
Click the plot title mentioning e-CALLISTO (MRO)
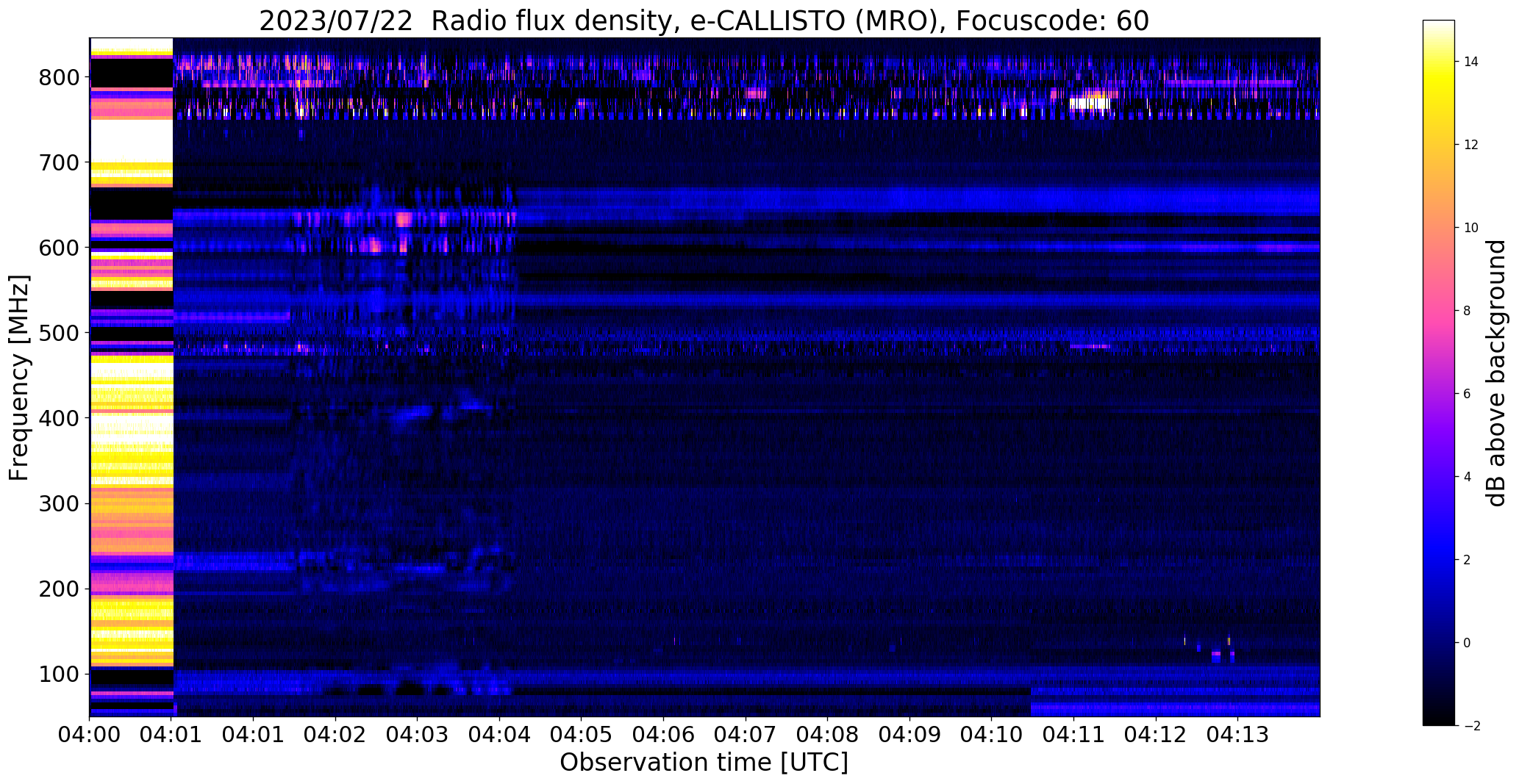click(704, 21)
